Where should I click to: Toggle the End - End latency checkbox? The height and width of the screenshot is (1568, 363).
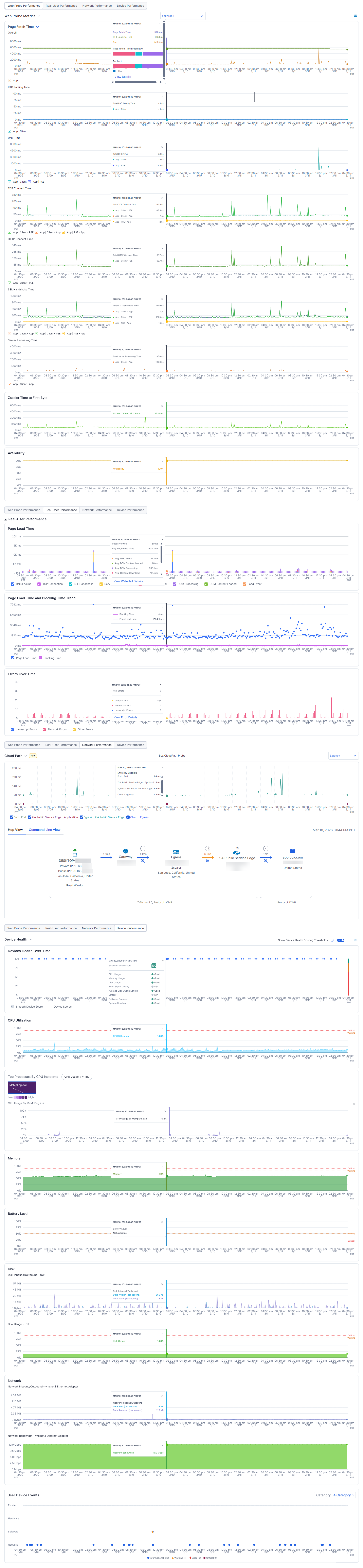click(12, 818)
